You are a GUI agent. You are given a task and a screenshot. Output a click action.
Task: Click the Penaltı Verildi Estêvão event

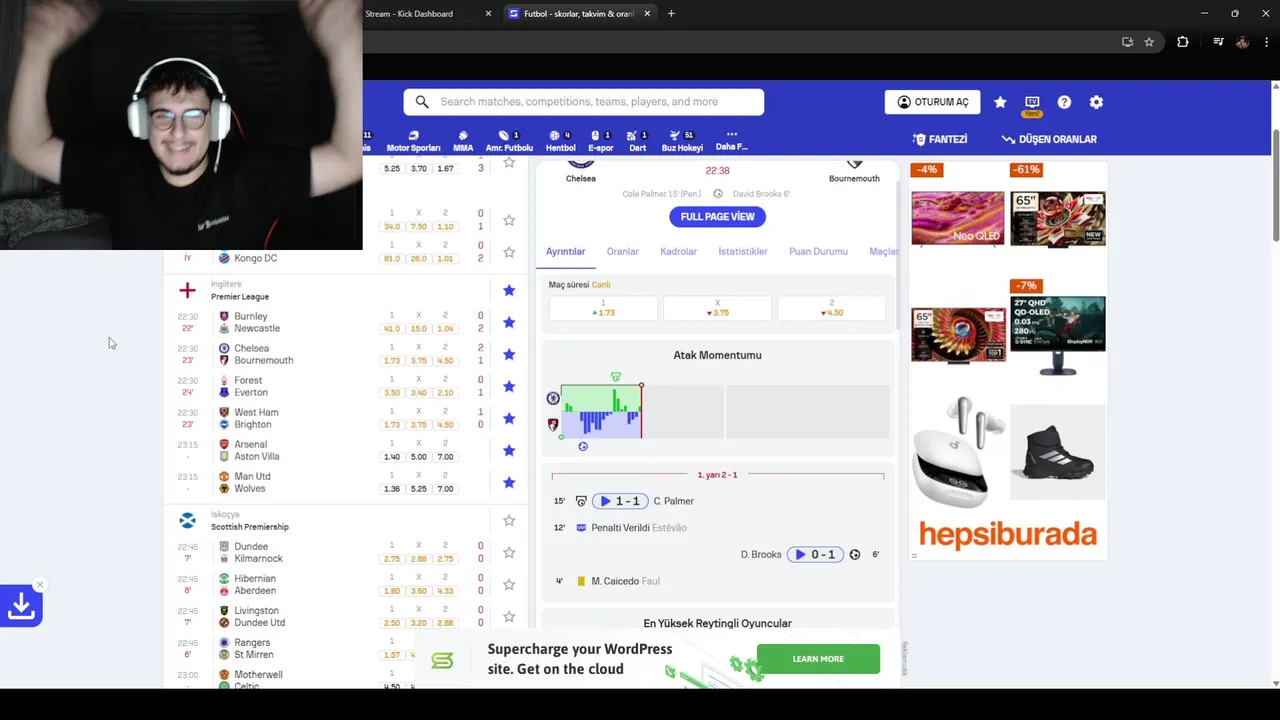coord(638,528)
